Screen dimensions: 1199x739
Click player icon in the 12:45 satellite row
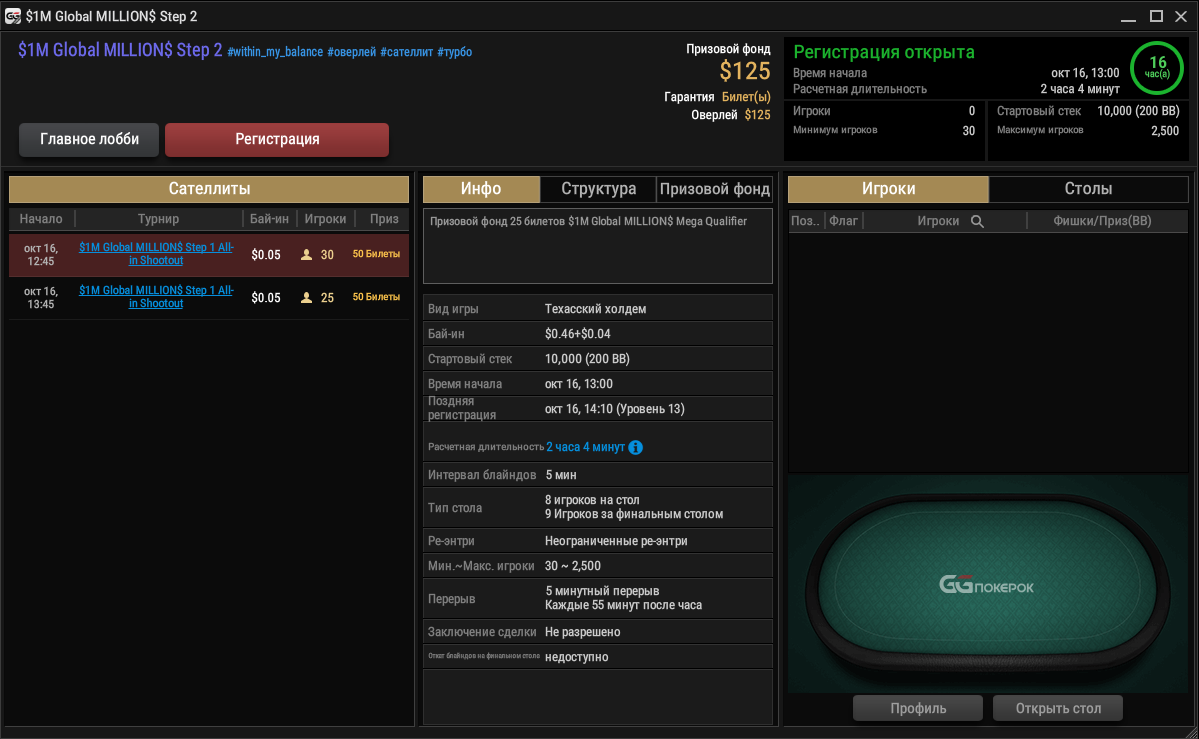(x=306, y=255)
